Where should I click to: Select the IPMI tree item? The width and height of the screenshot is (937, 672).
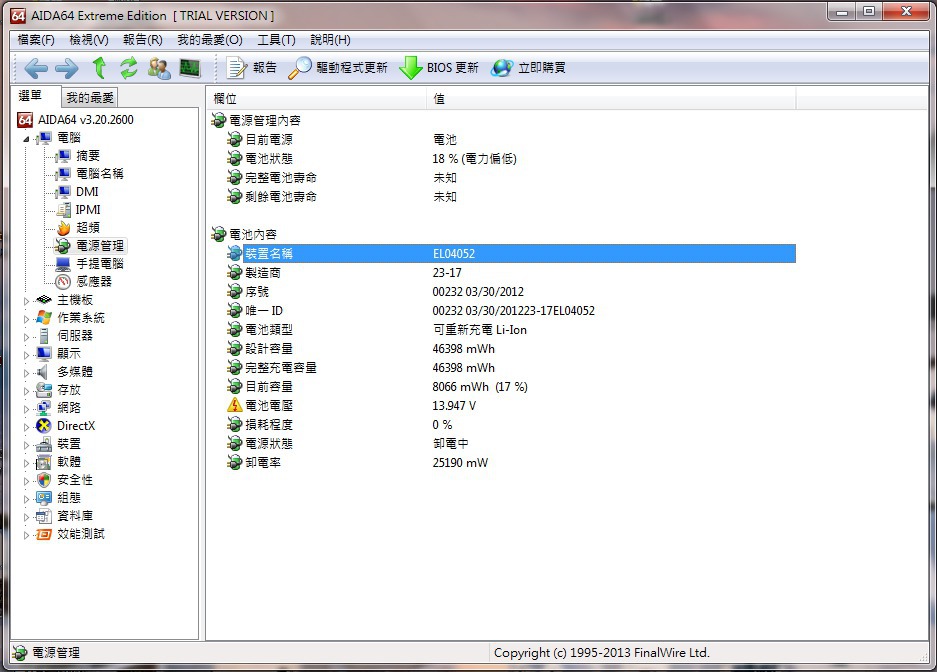[88, 210]
